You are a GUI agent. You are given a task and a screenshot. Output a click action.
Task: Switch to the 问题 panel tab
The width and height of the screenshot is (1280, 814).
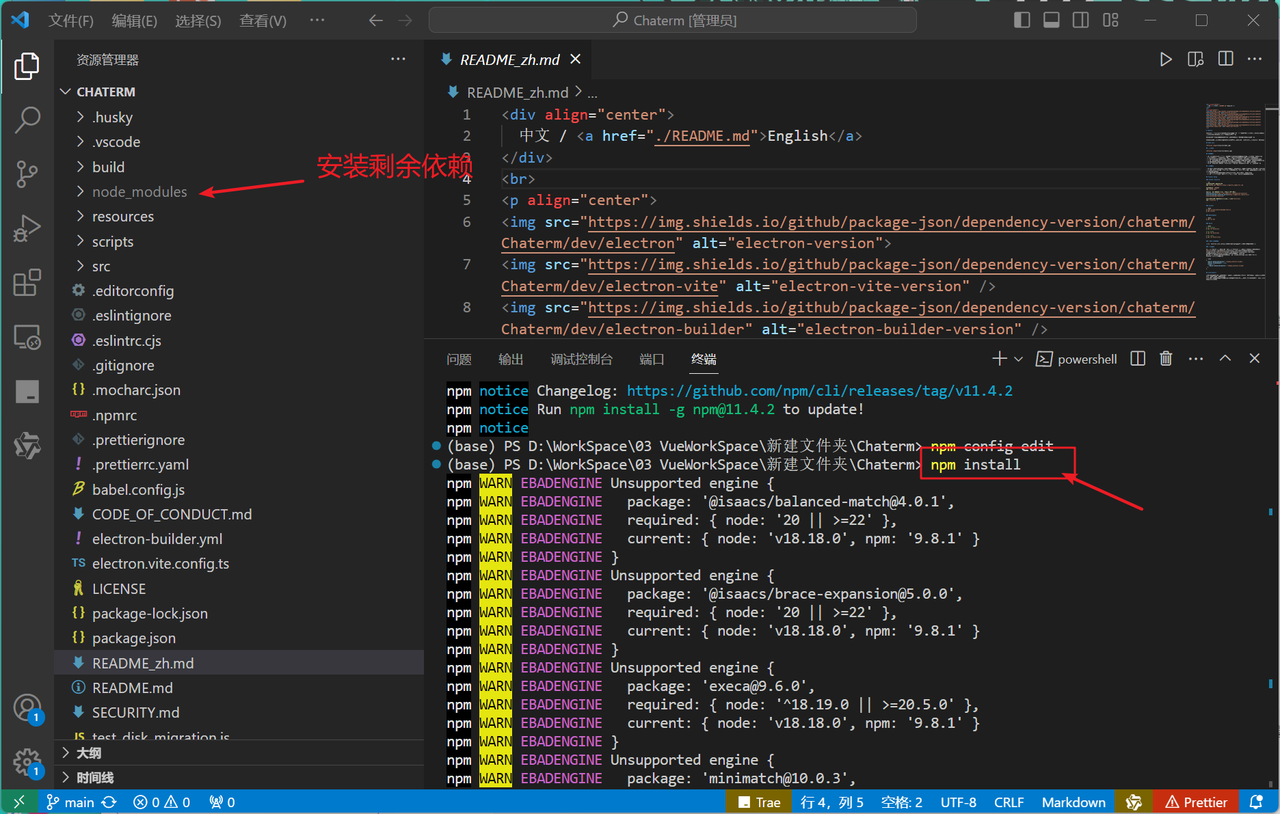459,359
